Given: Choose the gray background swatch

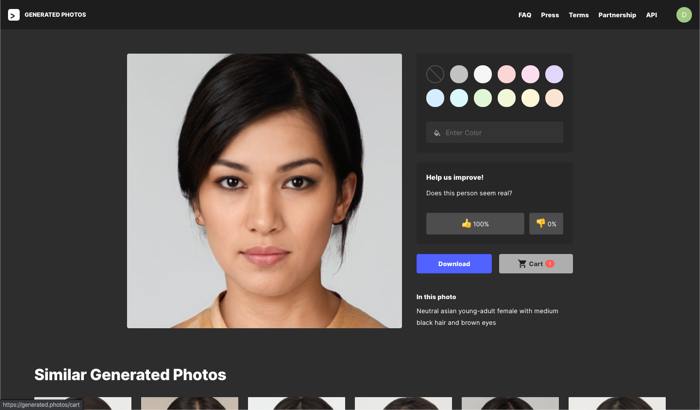Looking at the screenshot, I should coord(459,74).
